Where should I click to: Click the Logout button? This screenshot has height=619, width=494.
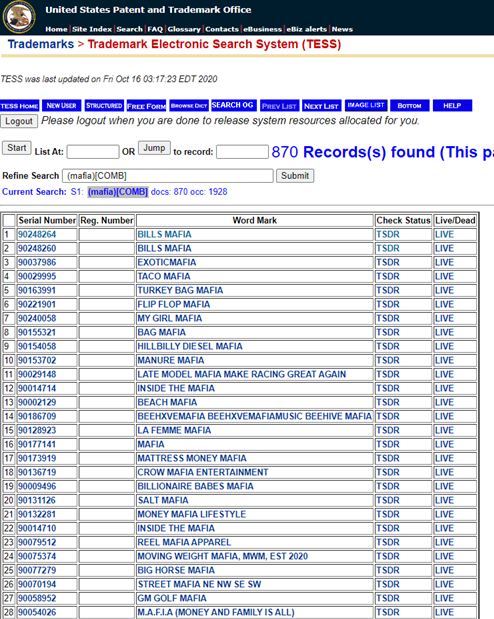tap(19, 121)
